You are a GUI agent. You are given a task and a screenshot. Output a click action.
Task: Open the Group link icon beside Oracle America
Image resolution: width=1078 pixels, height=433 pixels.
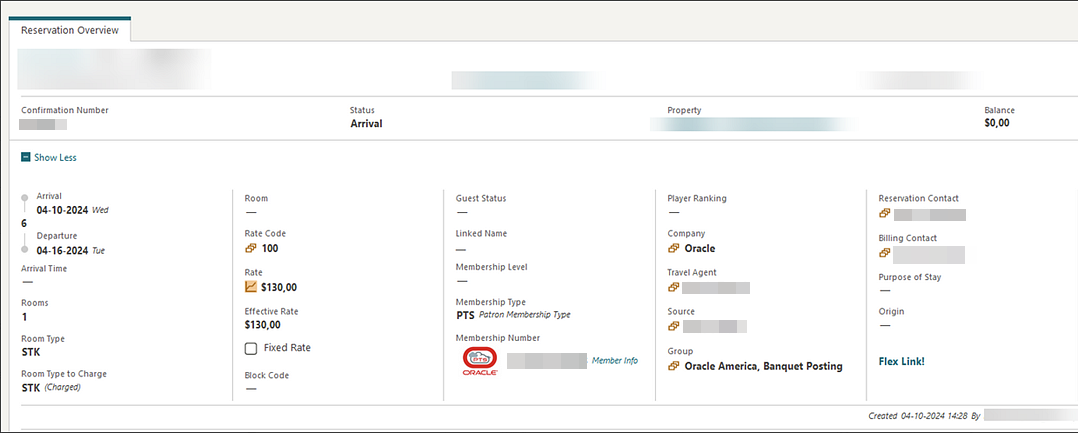(674, 366)
